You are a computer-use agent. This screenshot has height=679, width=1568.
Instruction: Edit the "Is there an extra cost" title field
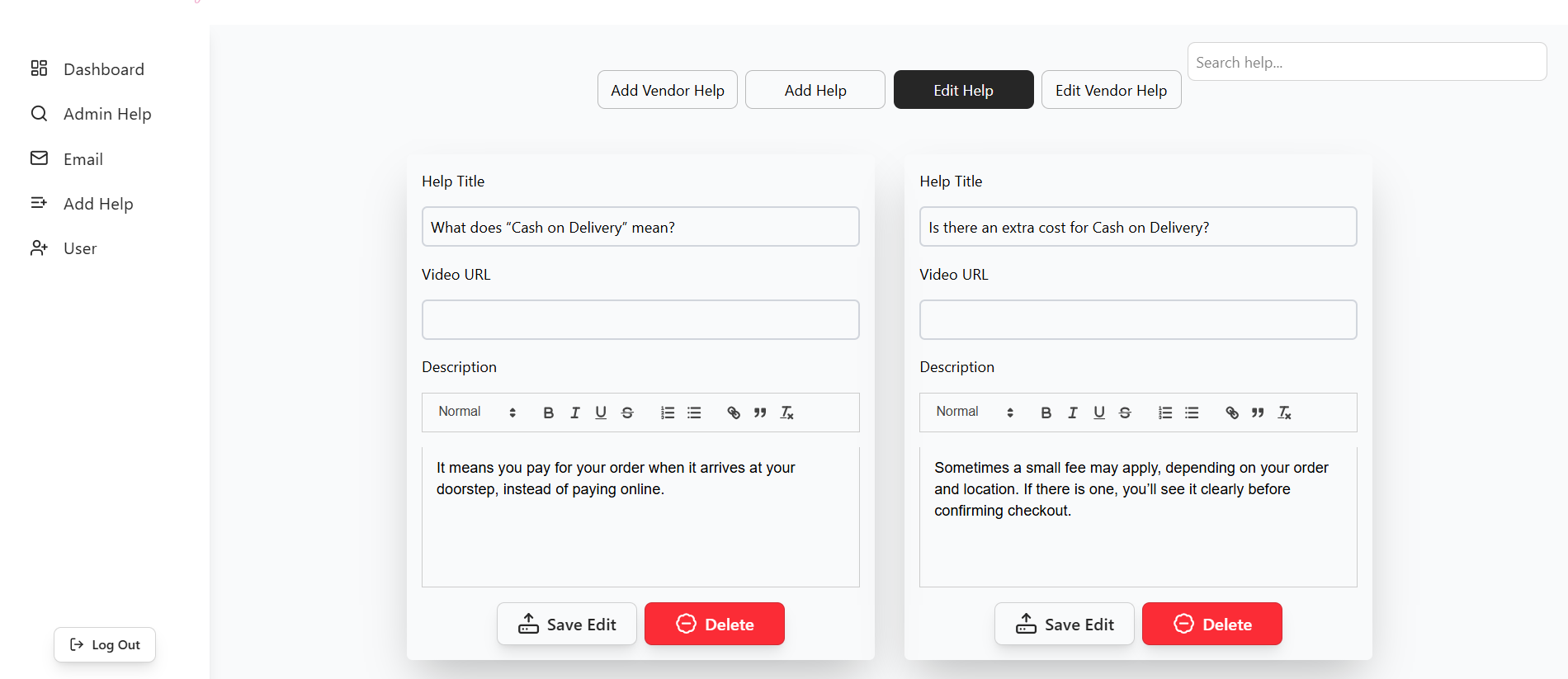coord(1138,227)
